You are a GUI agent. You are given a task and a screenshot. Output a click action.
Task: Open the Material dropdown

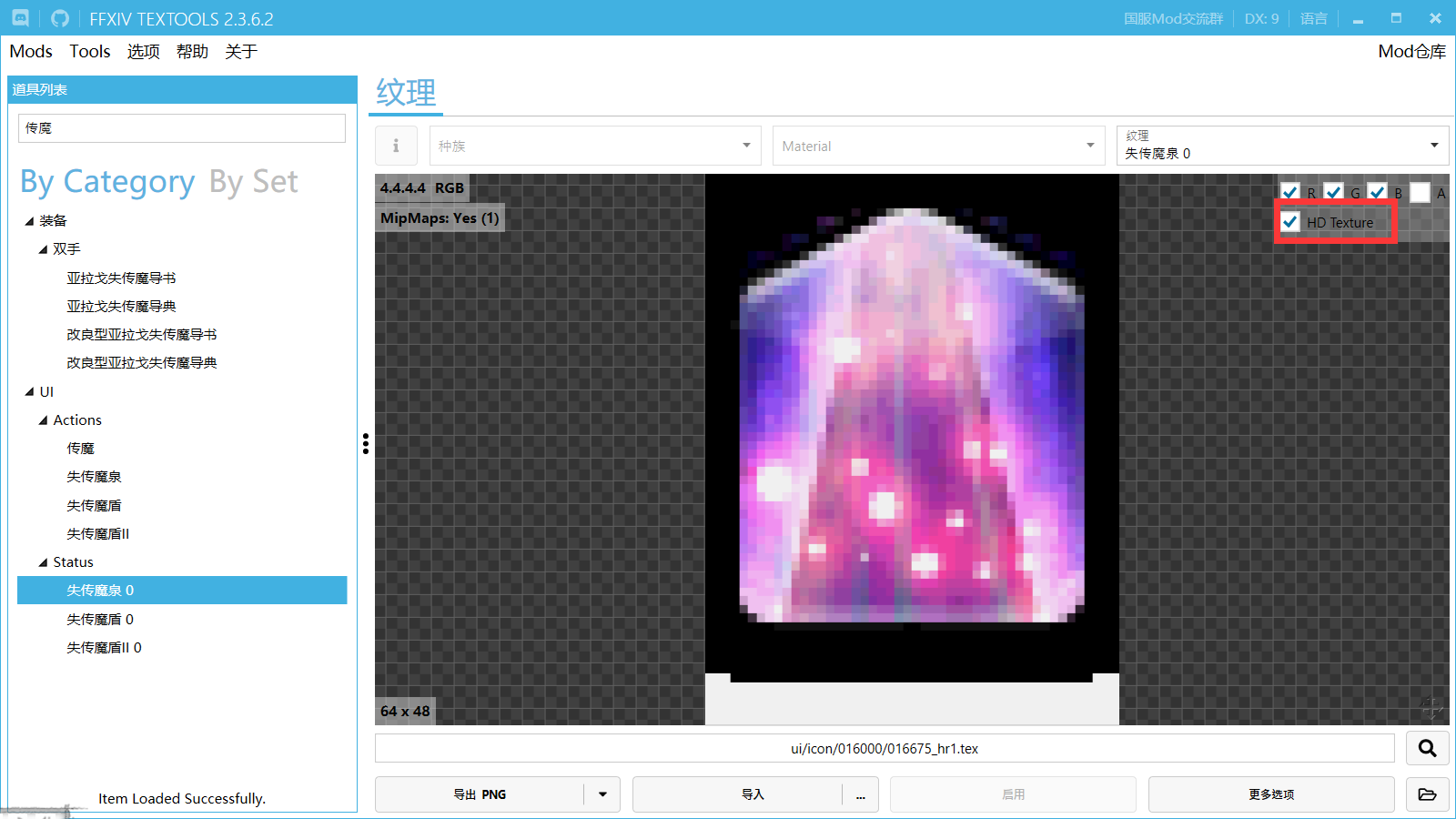(x=938, y=146)
